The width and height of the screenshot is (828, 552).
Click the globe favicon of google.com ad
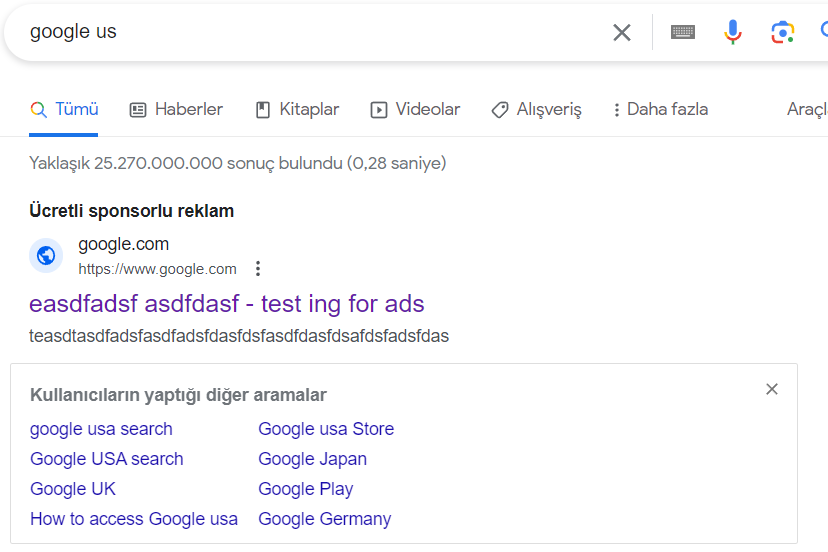(x=46, y=256)
